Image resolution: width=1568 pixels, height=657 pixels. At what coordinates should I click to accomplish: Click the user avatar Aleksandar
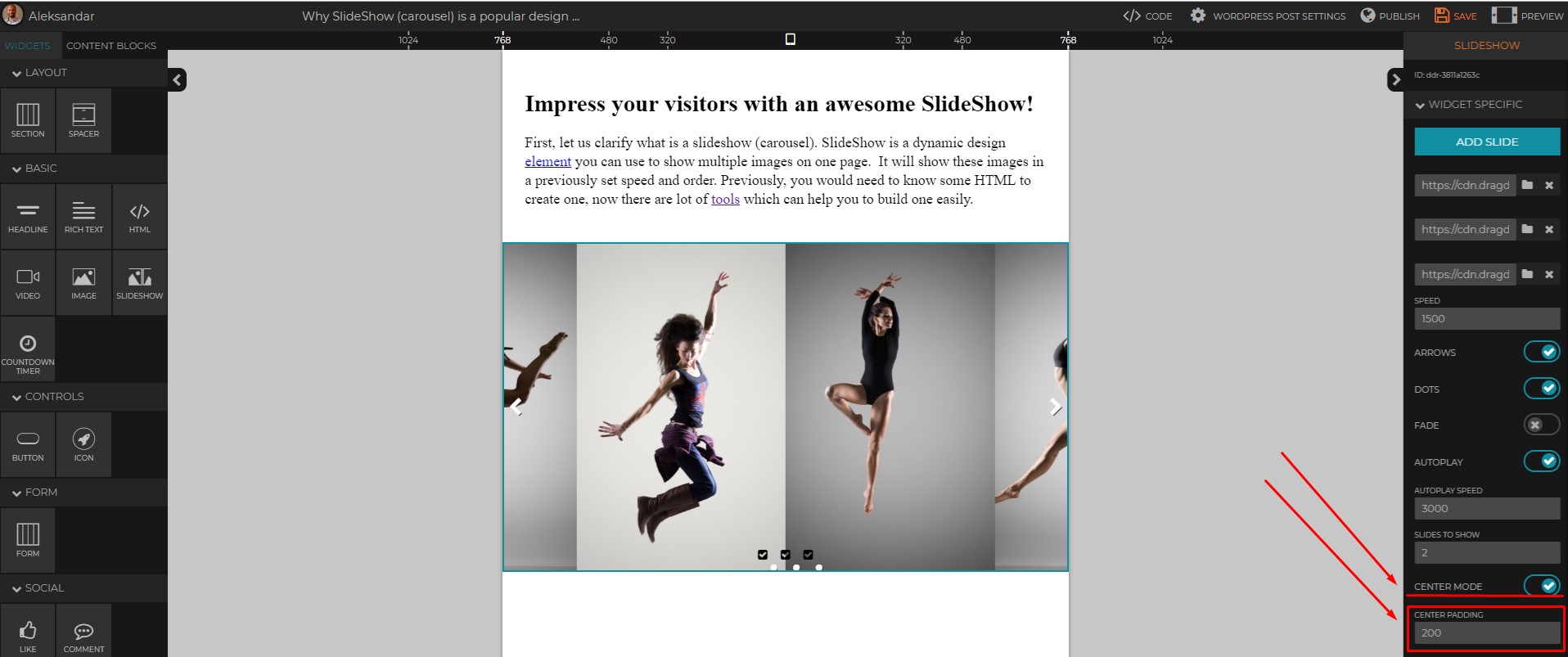coord(12,15)
